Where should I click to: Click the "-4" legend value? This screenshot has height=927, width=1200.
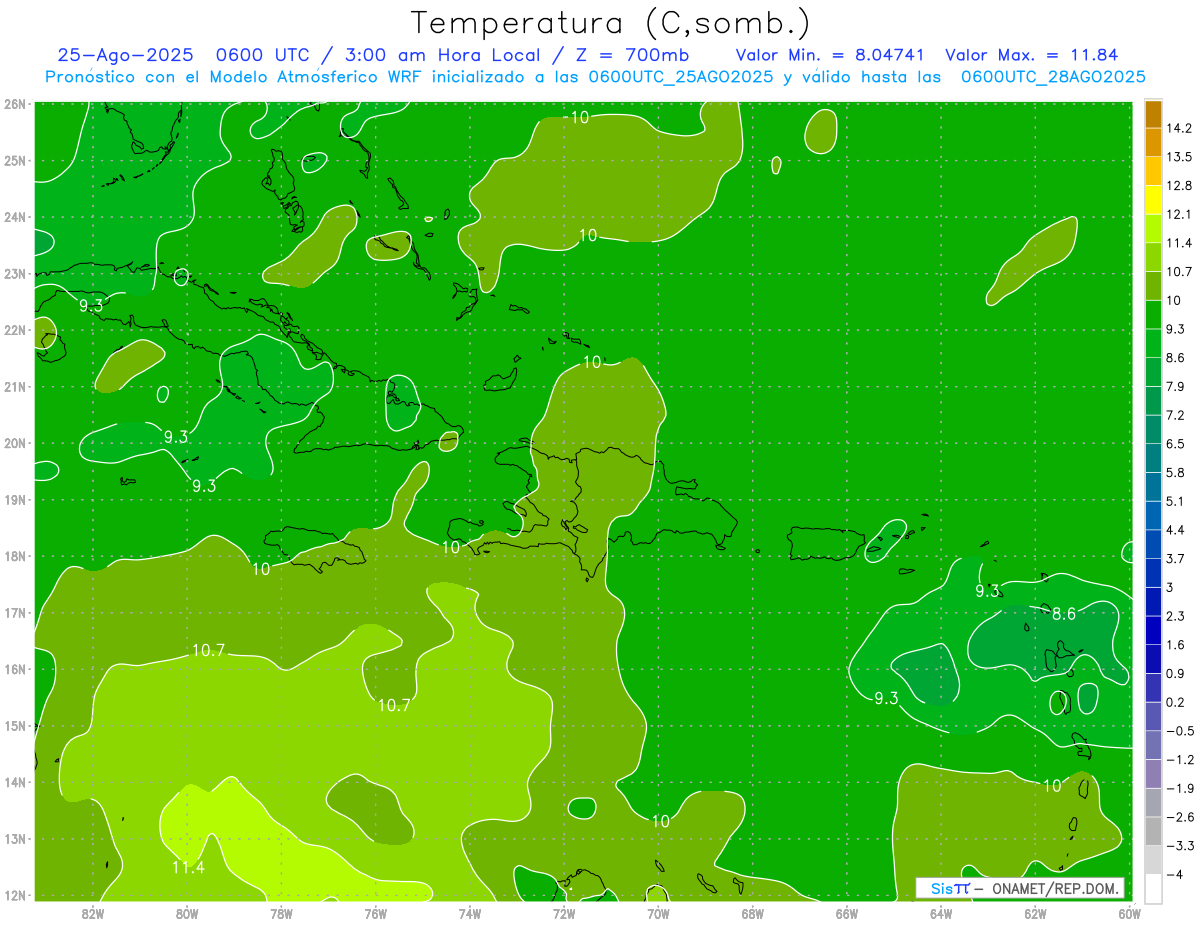1174,874
